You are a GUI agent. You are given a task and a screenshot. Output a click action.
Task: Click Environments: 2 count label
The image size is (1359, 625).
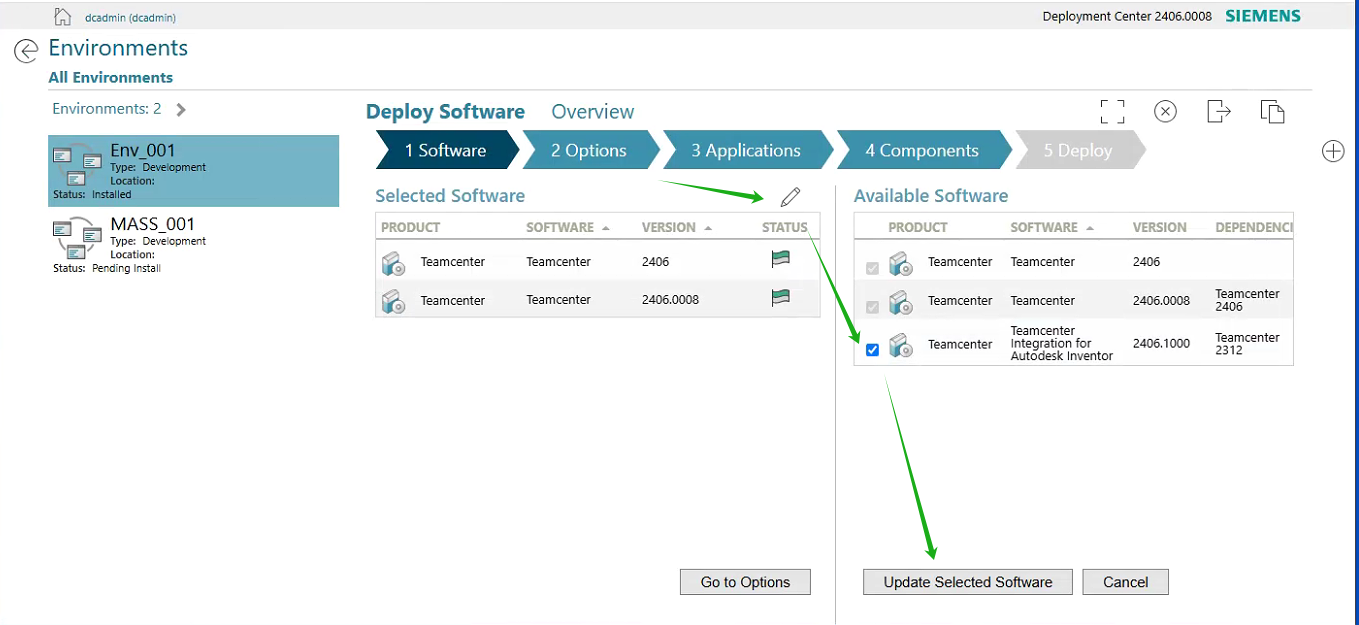107,109
